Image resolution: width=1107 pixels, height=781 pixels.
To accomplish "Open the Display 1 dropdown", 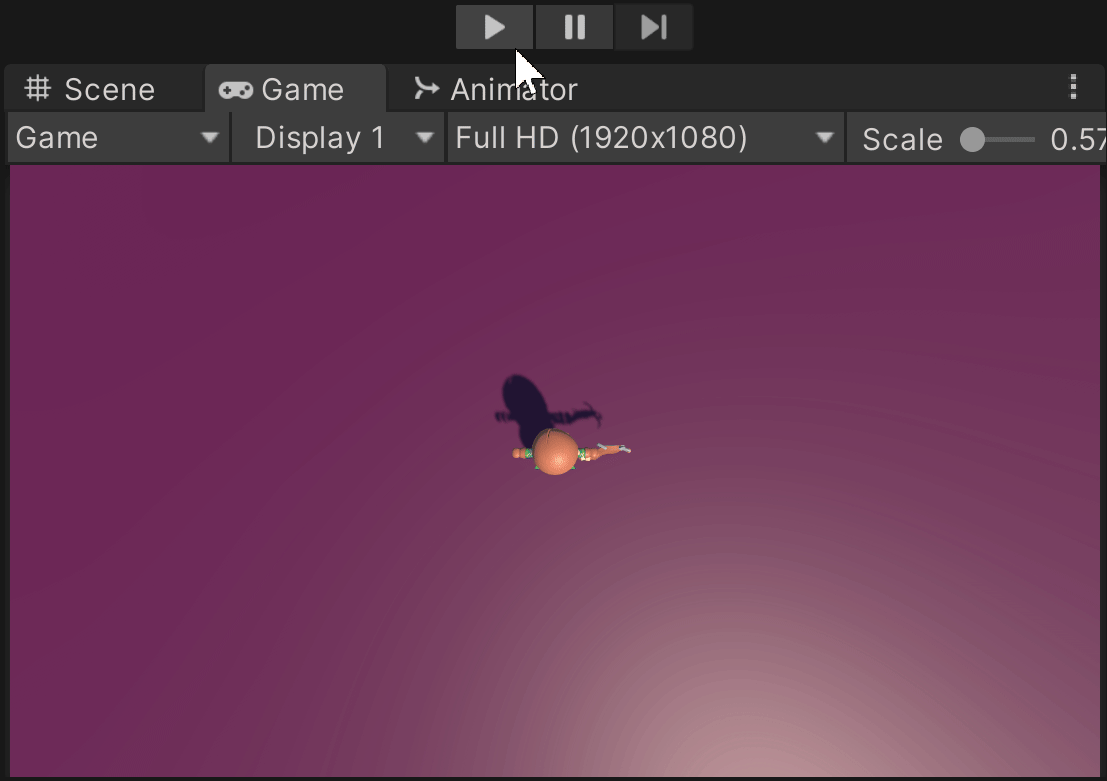I will pos(337,137).
